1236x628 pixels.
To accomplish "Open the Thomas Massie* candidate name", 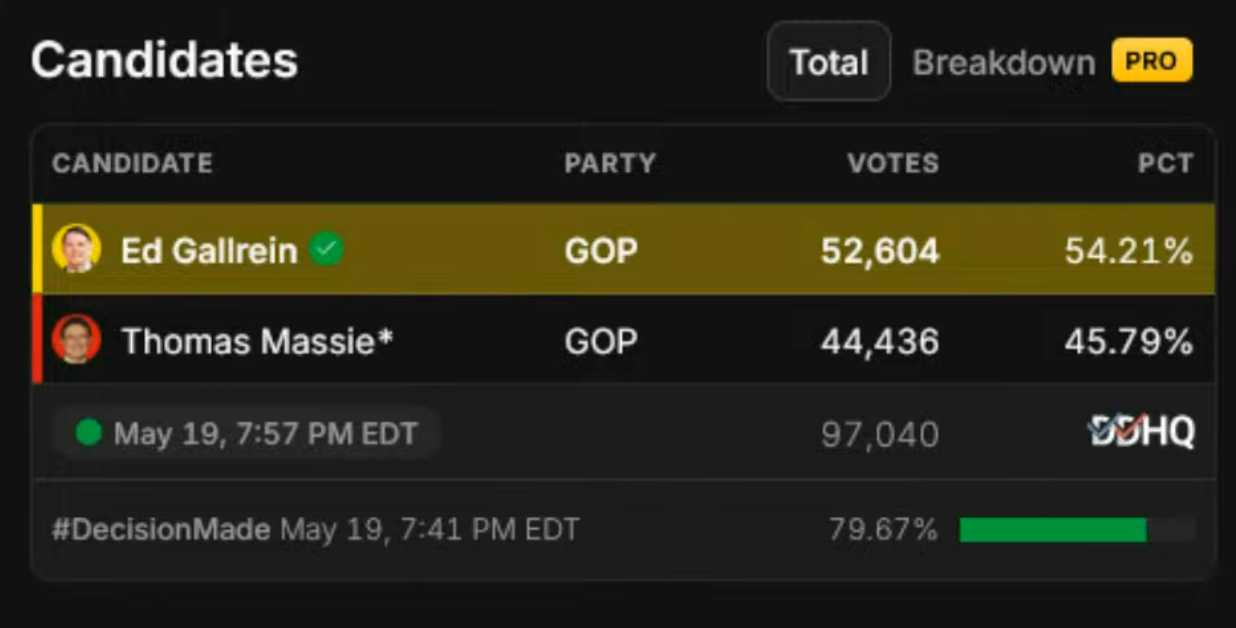I will 257,342.
